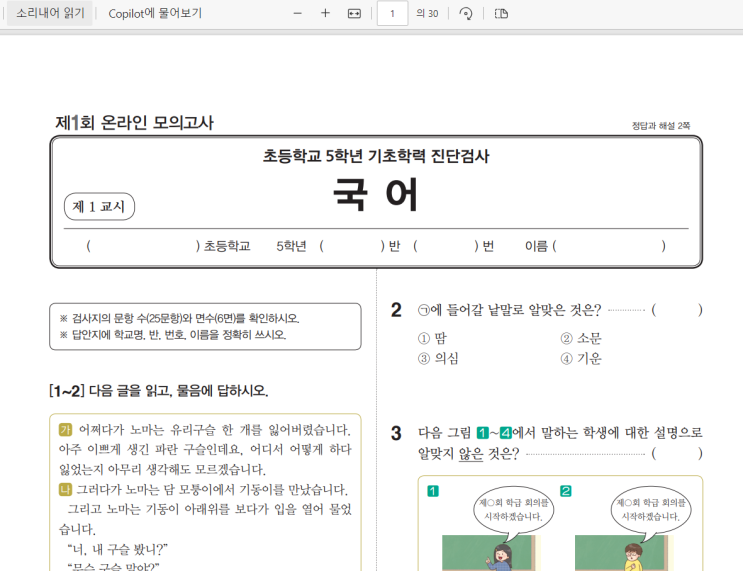Select question number 3
Viewport: 743px width, 571px height.
point(396,433)
